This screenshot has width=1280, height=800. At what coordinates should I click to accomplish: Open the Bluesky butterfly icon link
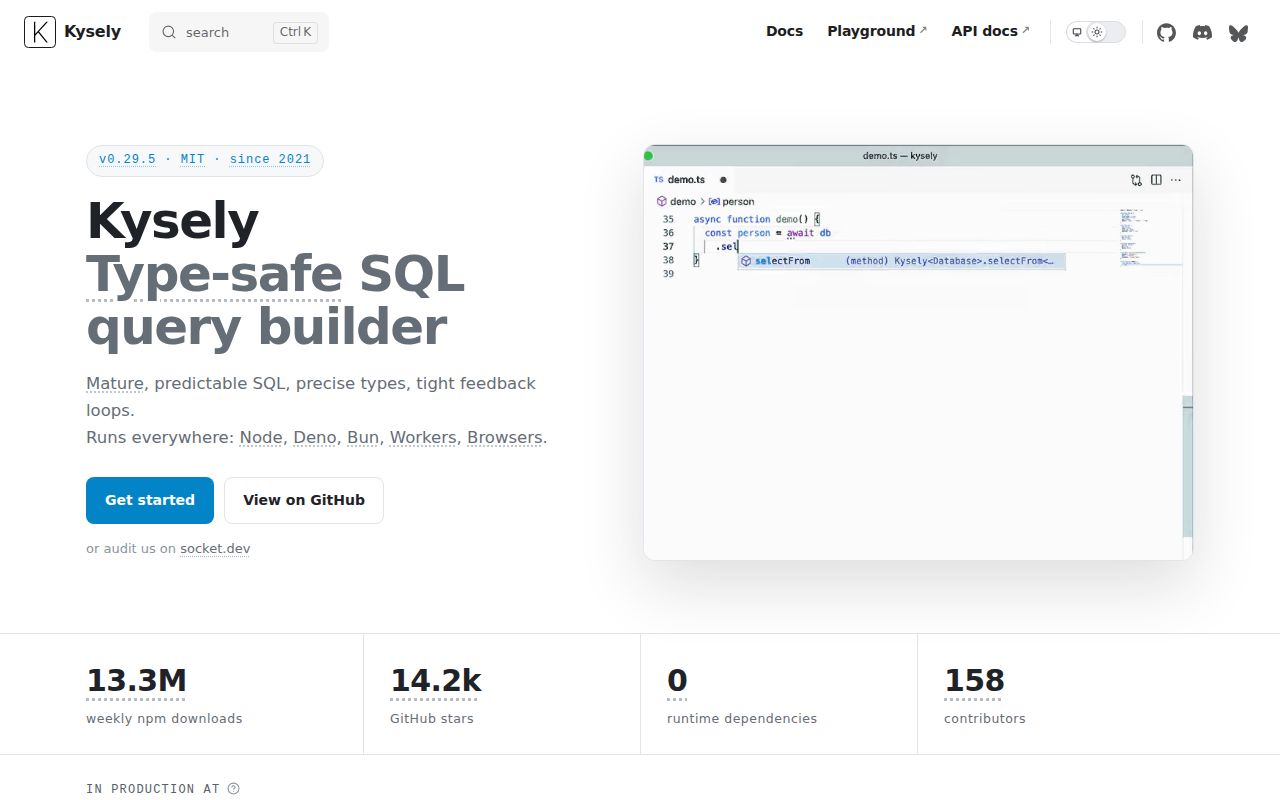point(1238,32)
